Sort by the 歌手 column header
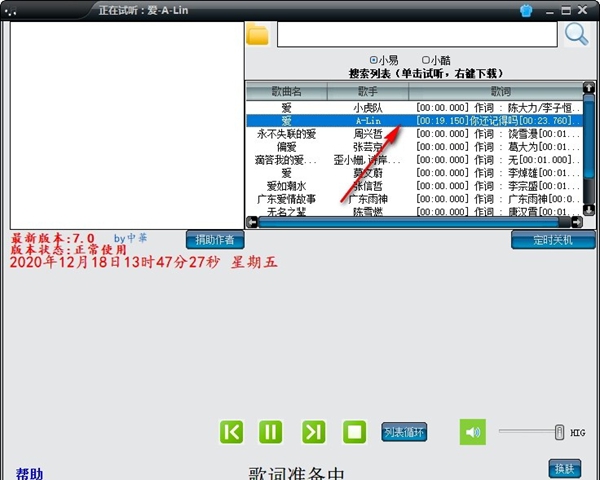The image size is (600, 480). click(x=368, y=91)
